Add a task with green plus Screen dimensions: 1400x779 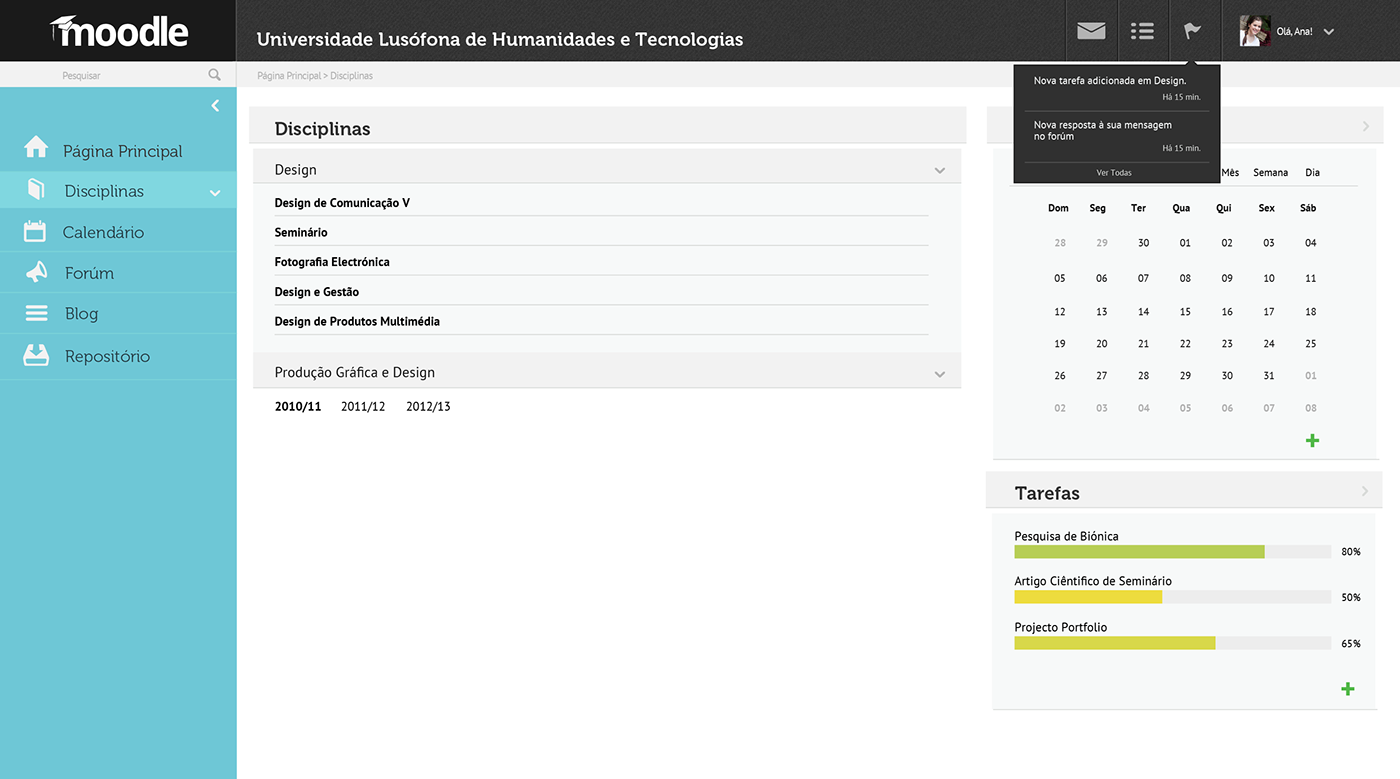point(1348,688)
